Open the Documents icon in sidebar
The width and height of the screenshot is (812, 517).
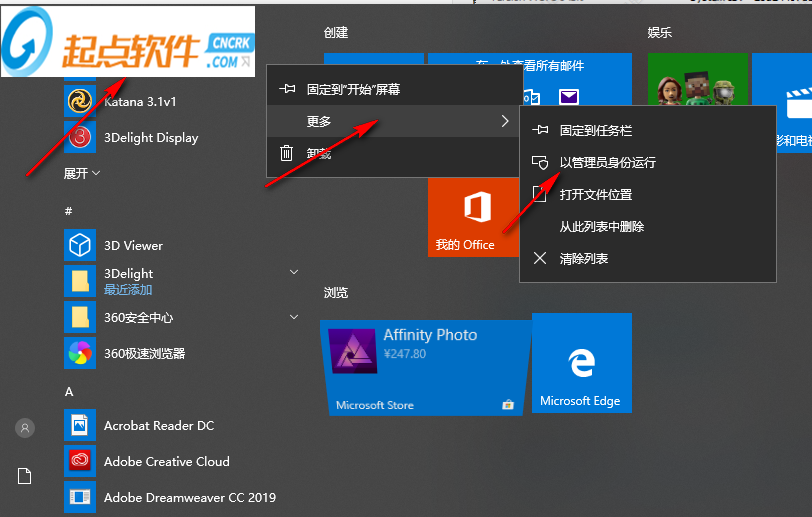point(24,476)
